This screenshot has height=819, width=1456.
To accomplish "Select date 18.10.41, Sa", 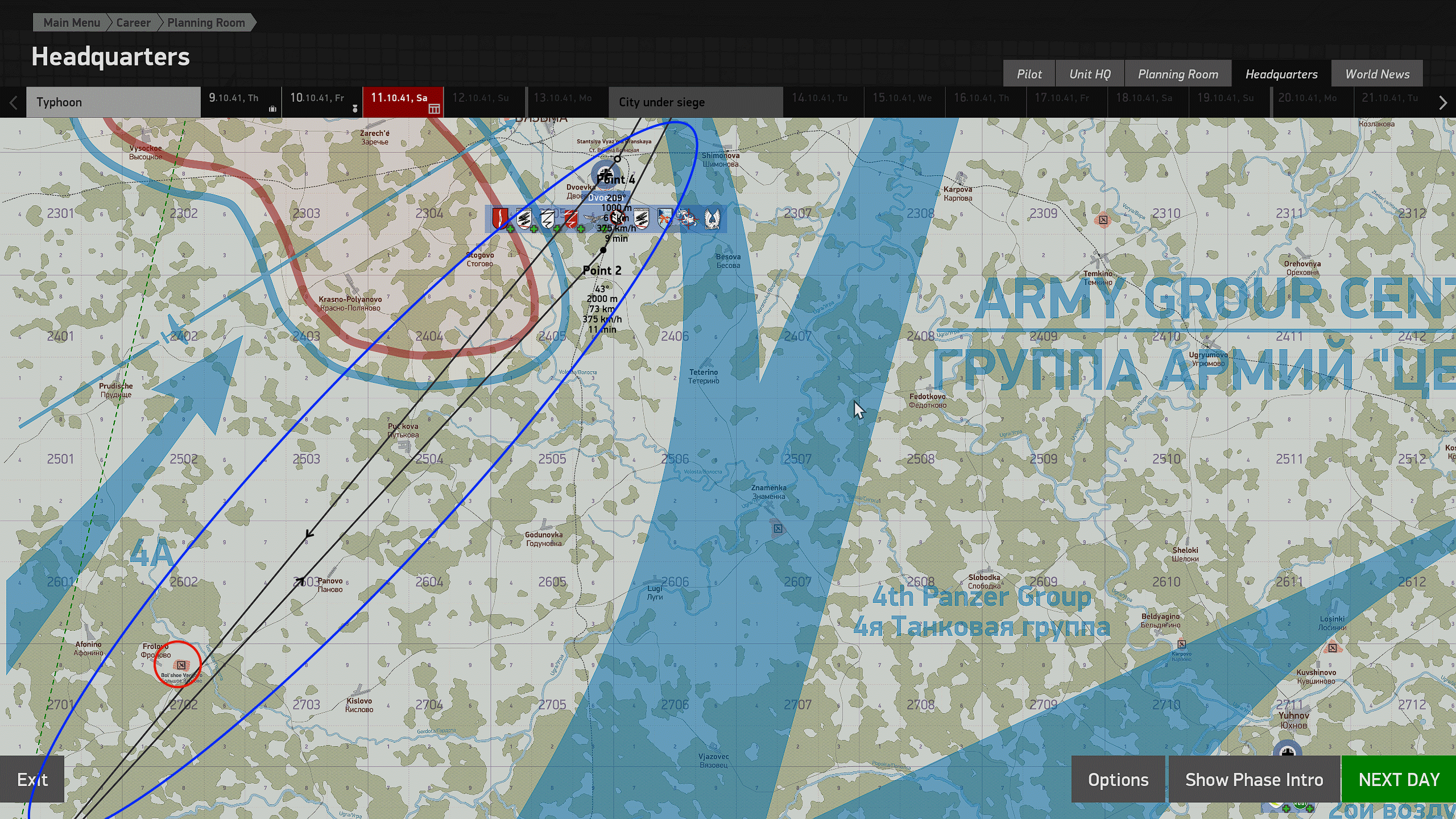I will tap(1148, 102).
